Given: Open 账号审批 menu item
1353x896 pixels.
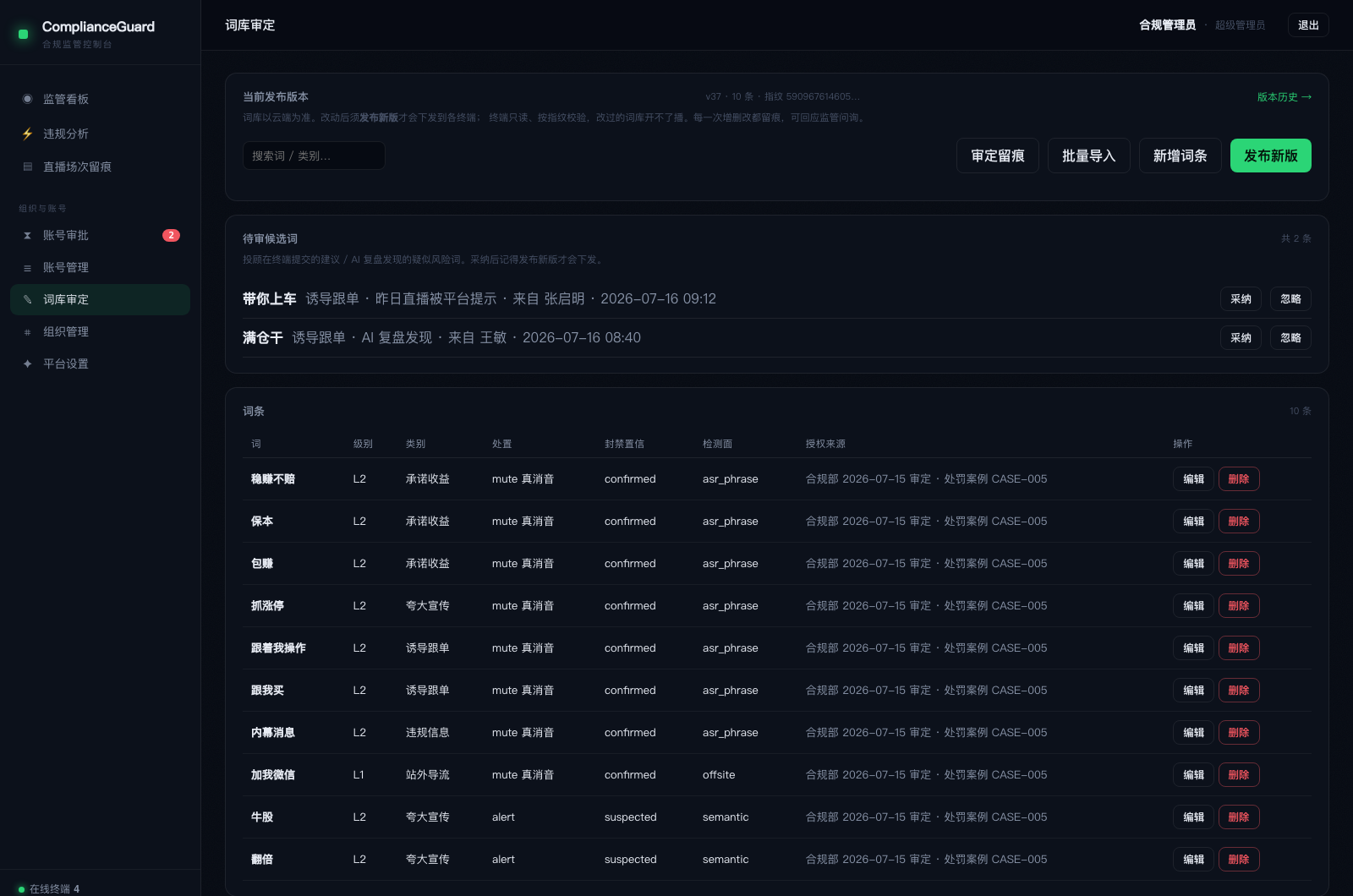Looking at the screenshot, I should [x=100, y=235].
